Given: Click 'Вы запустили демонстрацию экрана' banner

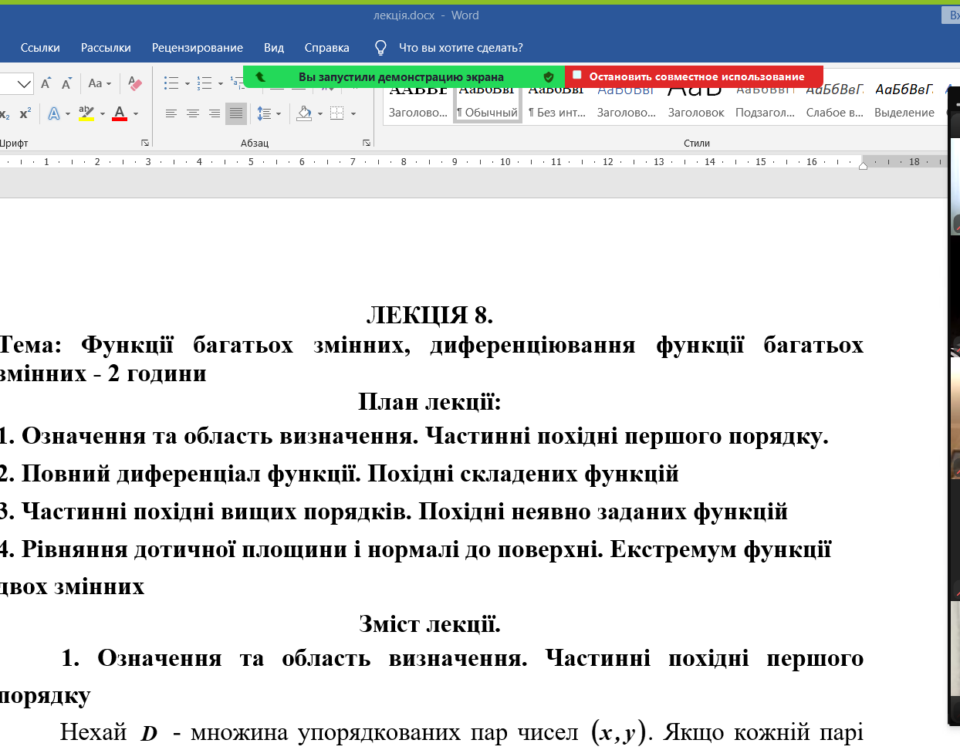Looking at the screenshot, I should [401, 77].
